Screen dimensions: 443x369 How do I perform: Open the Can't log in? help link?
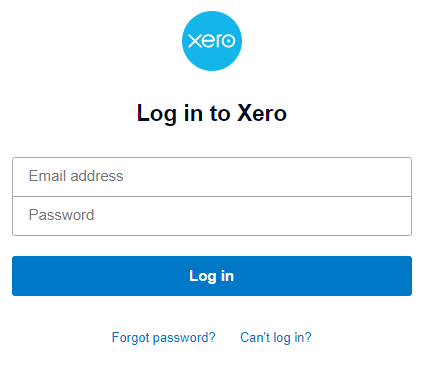(x=276, y=338)
